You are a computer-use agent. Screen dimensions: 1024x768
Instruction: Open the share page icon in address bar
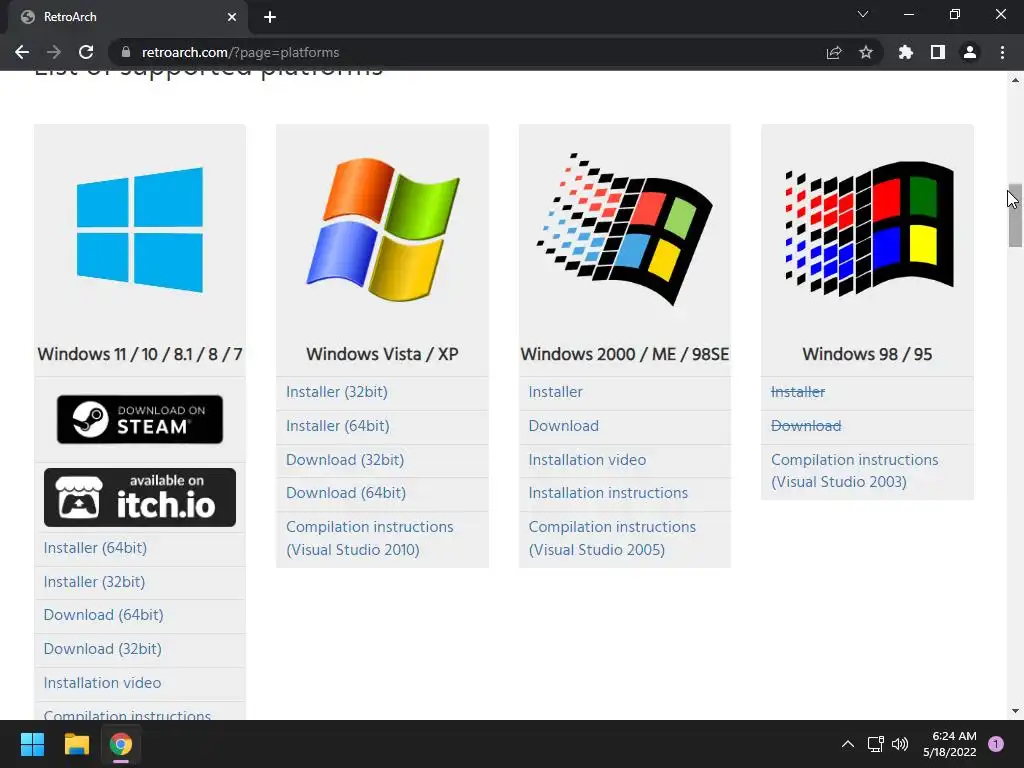click(833, 52)
